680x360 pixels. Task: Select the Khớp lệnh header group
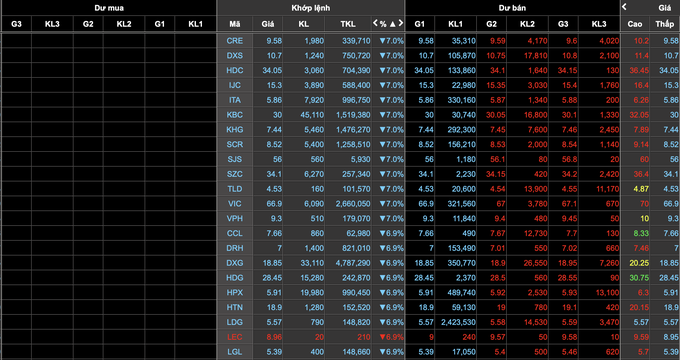311,8
